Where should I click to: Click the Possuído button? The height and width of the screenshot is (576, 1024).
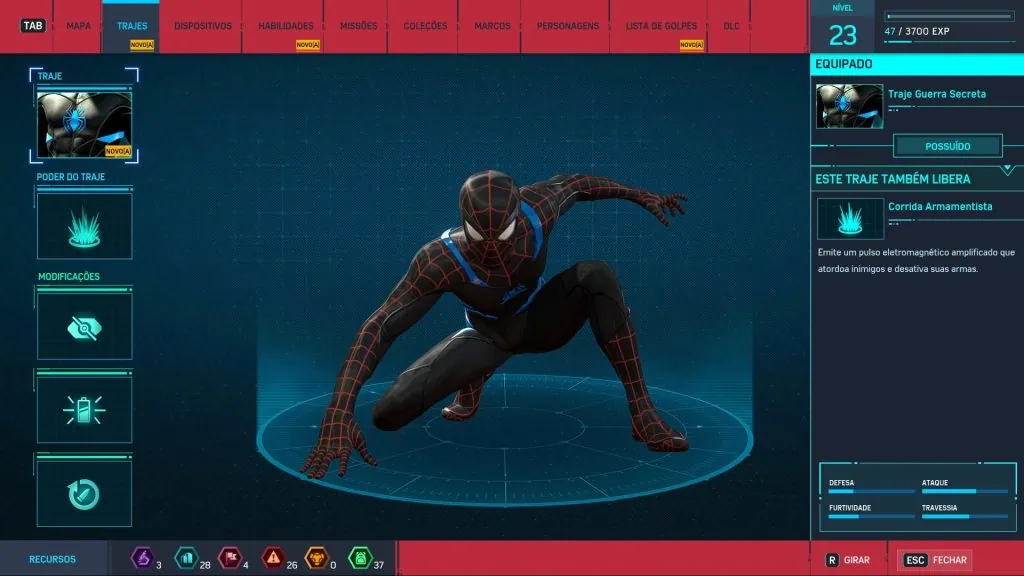pos(948,146)
